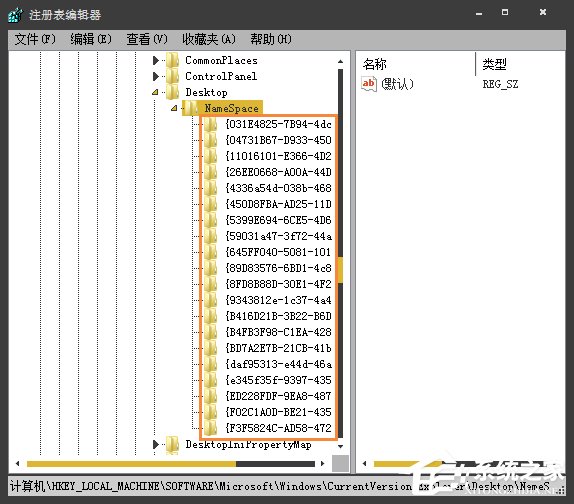The image size is (574, 504).
Task: Click folder icon of {F3F5824C-AD58-472 key
Action: [210, 428]
